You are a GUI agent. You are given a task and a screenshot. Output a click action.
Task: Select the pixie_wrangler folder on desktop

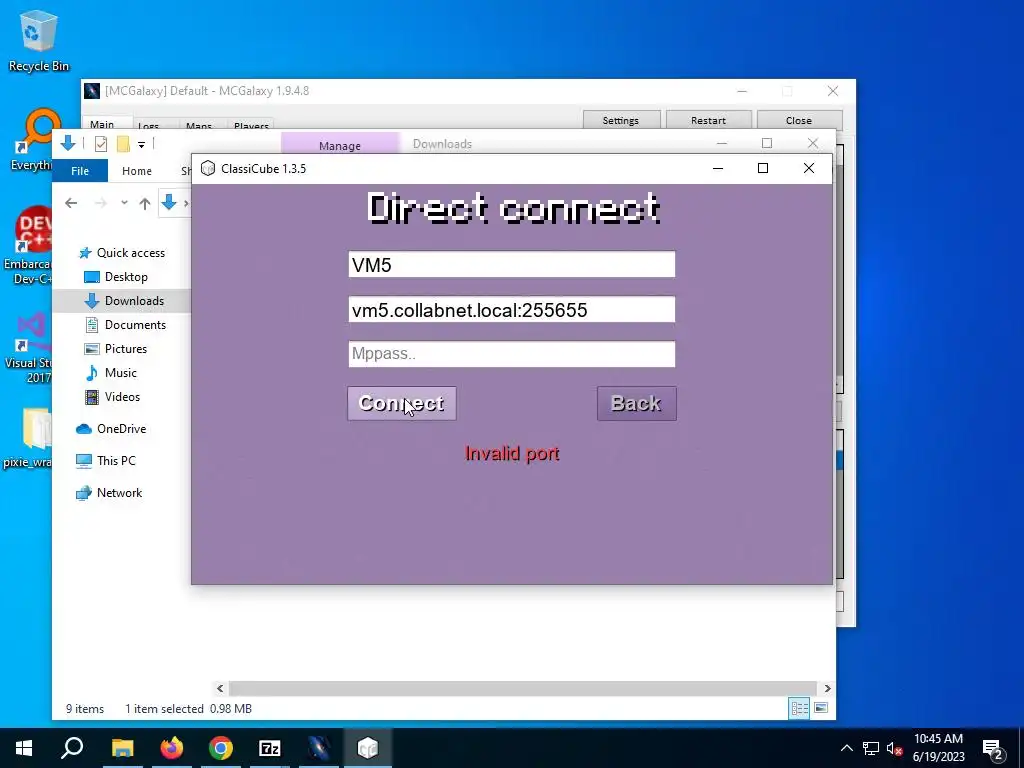coord(27,438)
